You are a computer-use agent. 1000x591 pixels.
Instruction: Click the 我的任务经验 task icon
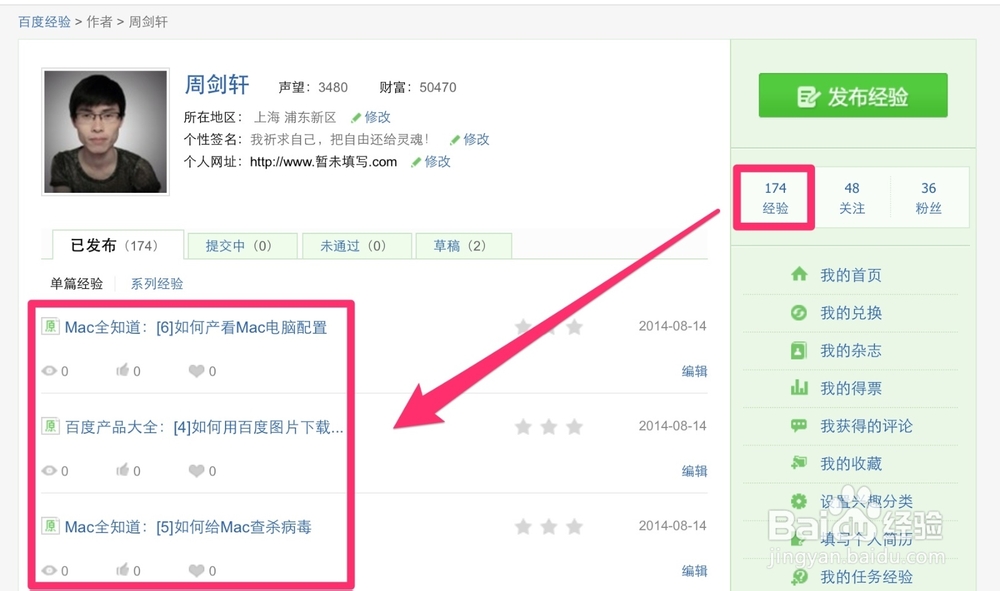798,577
